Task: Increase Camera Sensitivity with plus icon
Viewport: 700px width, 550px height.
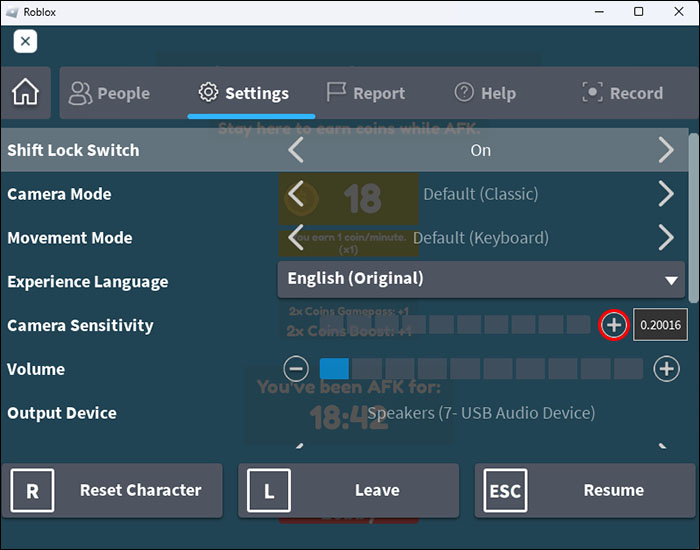Action: pyautogui.click(x=613, y=325)
